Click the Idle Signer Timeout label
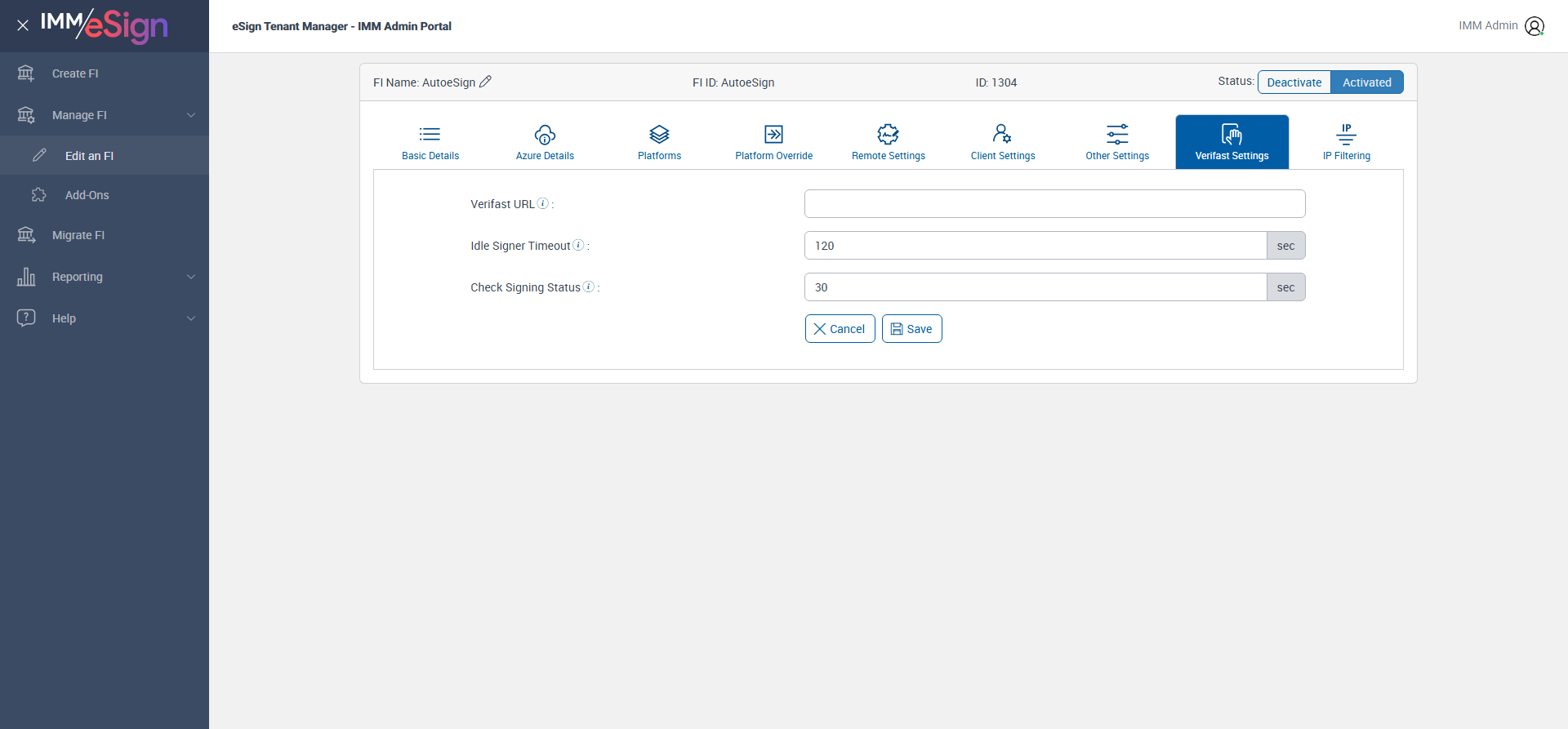 point(520,246)
